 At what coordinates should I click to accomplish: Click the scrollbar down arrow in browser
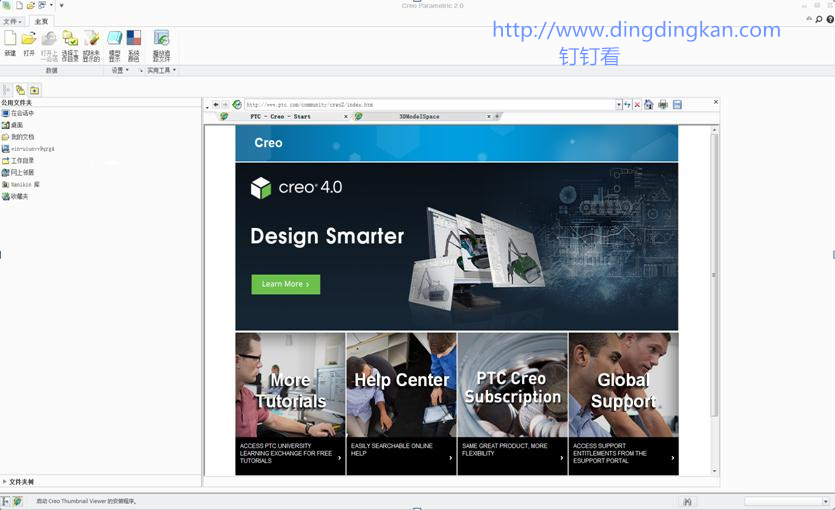pos(715,471)
